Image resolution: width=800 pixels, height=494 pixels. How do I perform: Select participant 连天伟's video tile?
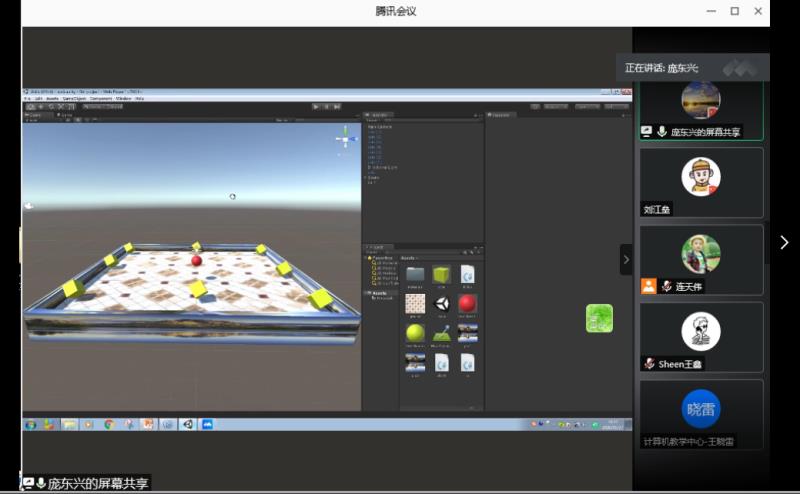701,259
